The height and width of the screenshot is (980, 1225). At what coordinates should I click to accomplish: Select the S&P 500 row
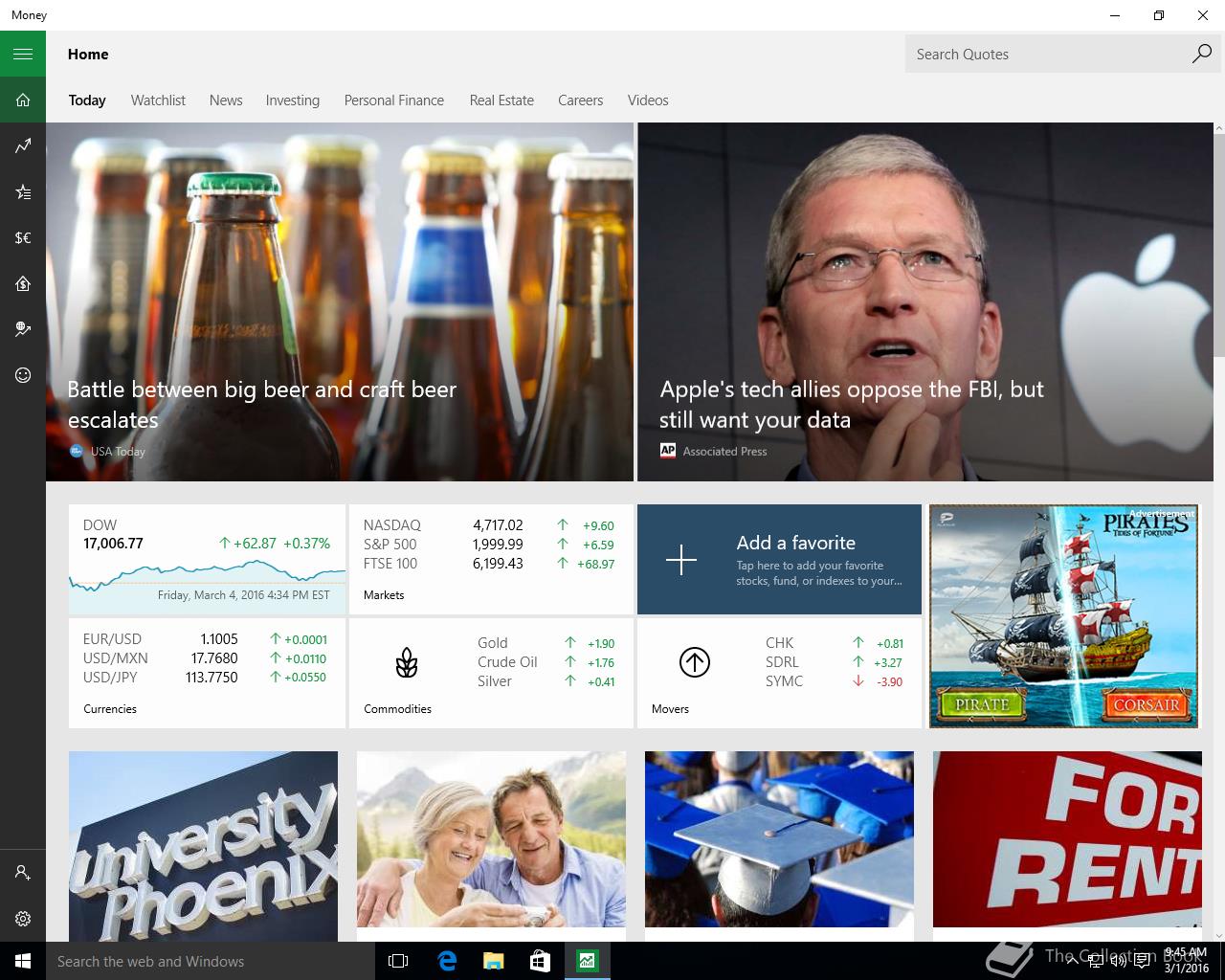pos(489,545)
